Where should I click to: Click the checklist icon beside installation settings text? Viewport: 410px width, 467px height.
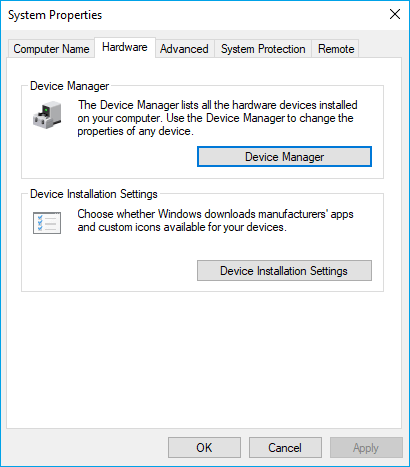tap(47, 223)
